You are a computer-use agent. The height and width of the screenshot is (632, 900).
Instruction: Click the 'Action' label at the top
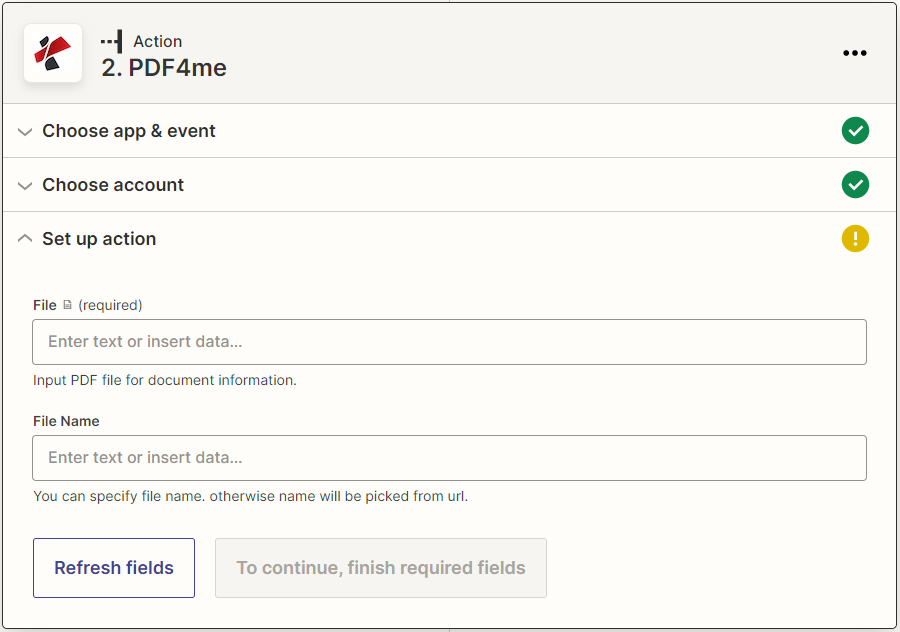159,41
